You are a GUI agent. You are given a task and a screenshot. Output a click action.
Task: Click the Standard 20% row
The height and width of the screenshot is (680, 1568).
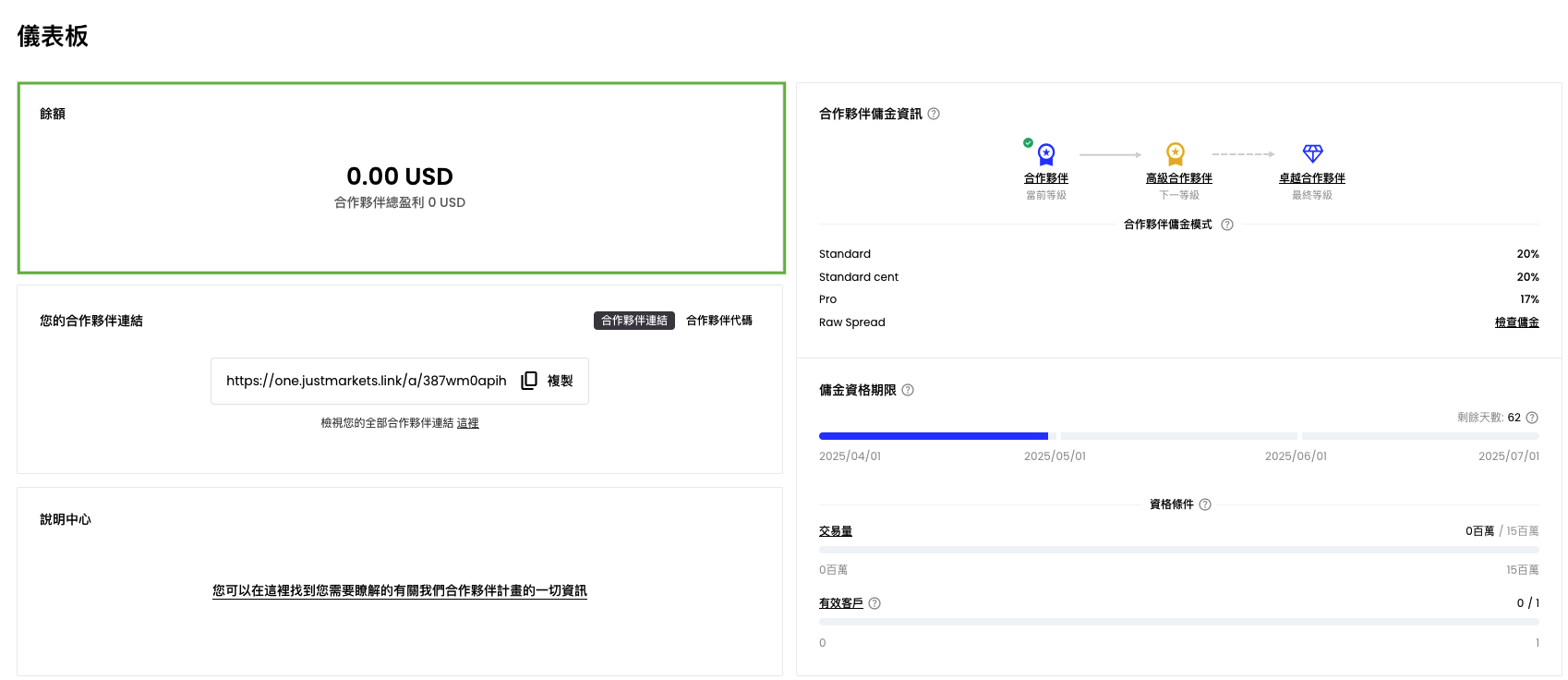point(1179,254)
